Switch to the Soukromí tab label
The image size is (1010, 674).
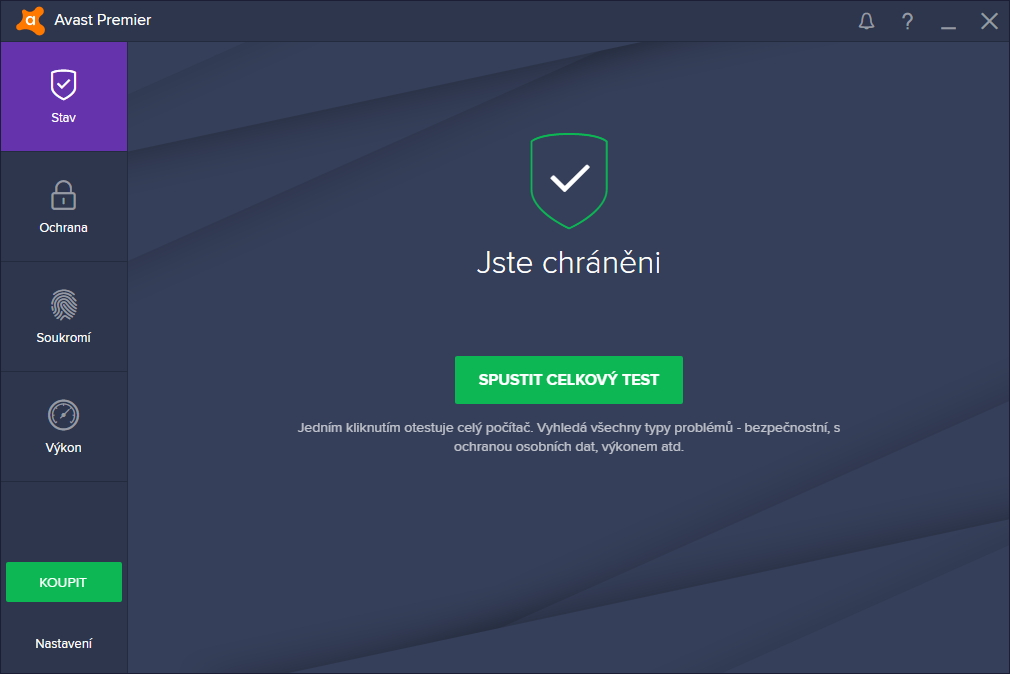point(63,338)
